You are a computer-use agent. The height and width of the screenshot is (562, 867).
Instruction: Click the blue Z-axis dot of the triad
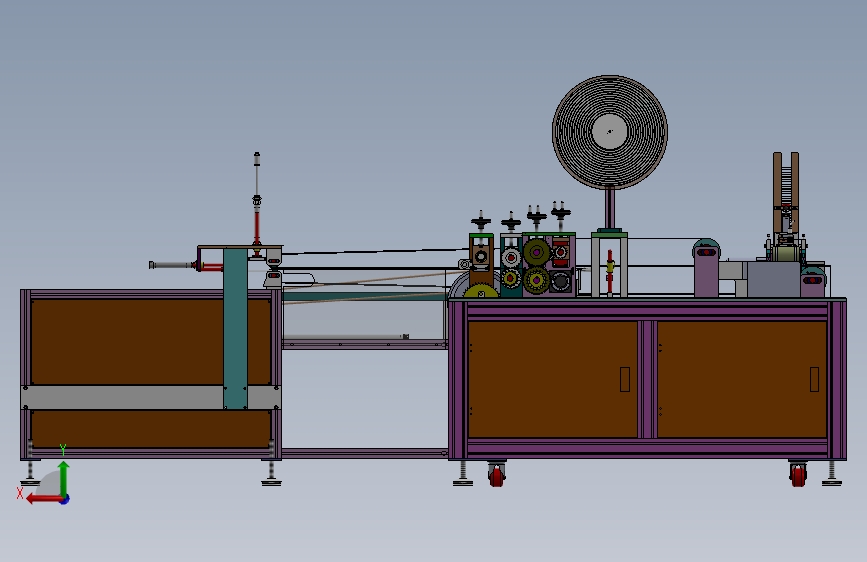click(65, 499)
